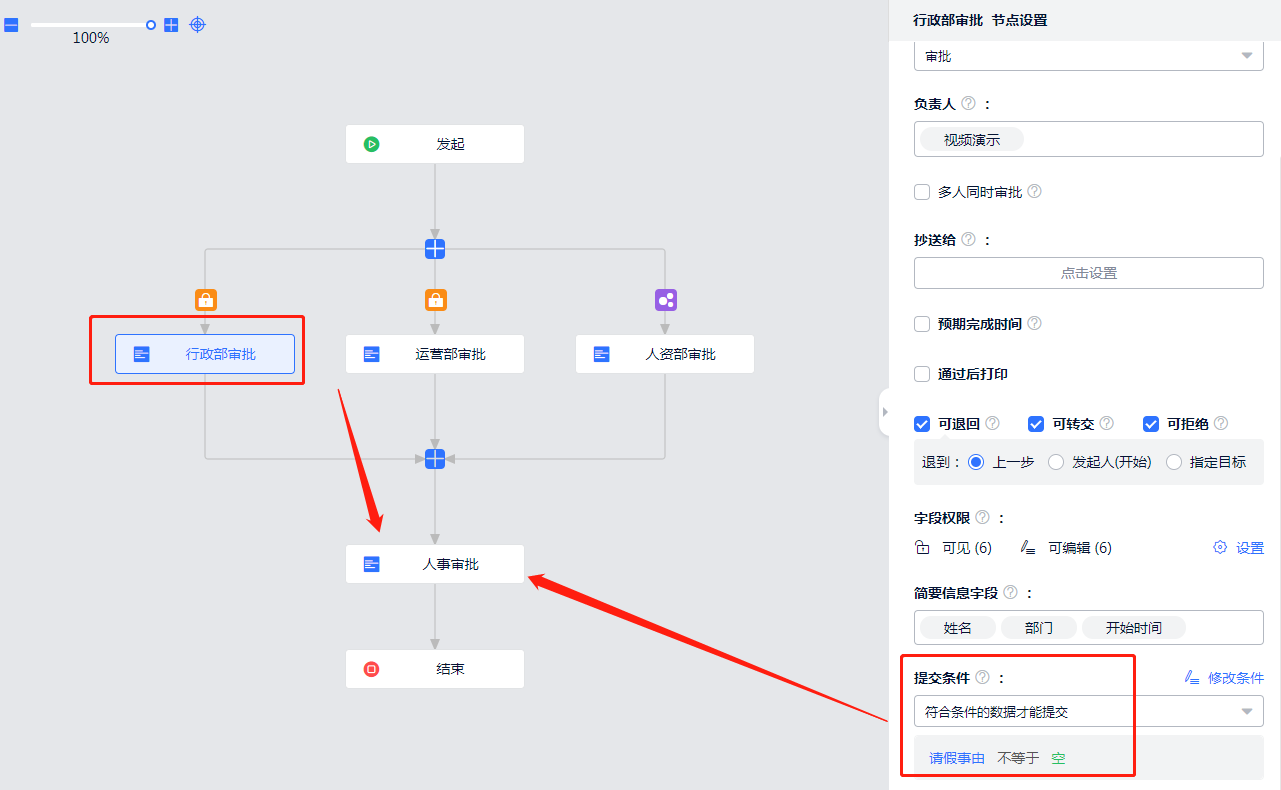Click the upper blue plus gateway node
Image resolution: width=1281 pixels, height=790 pixels.
click(x=435, y=249)
